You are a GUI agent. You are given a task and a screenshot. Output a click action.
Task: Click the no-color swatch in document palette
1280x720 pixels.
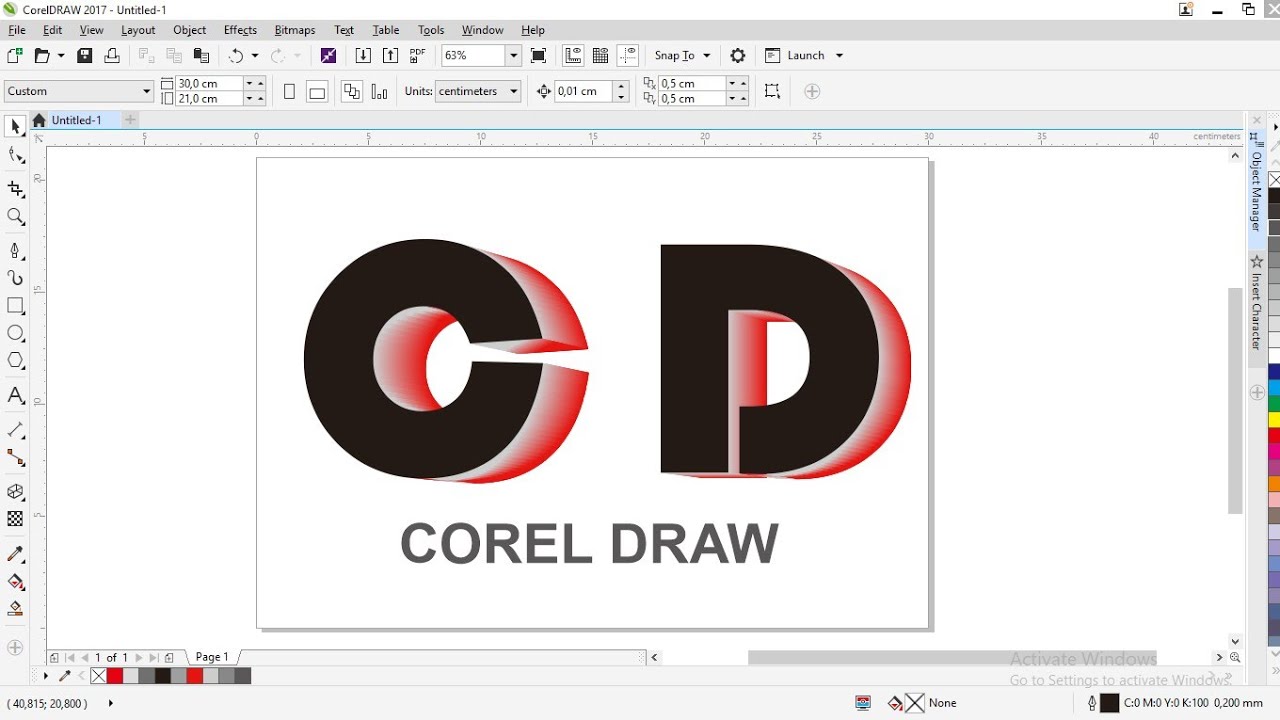[x=98, y=676]
